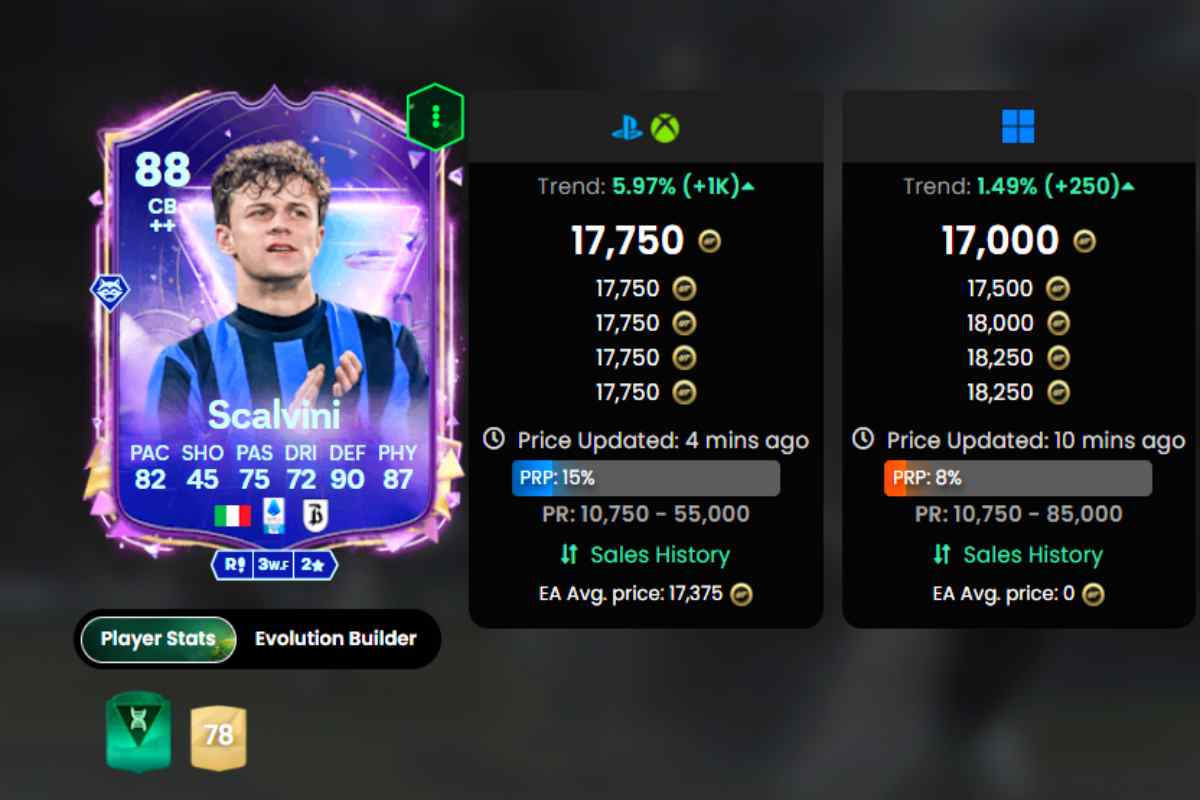The height and width of the screenshot is (800, 1200).
Task: Click the blue fox playstyle icon on card
Action: (109, 292)
